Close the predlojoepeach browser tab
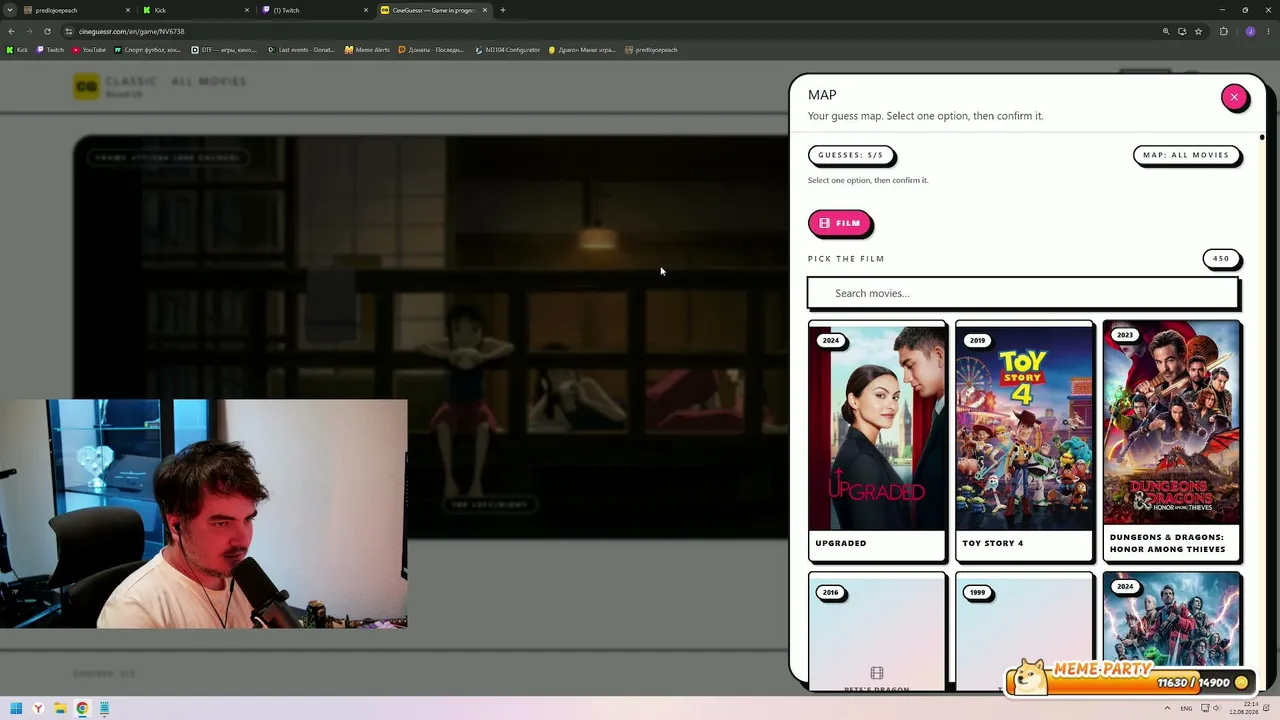The height and width of the screenshot is (720, 1280). coord(128,10)
